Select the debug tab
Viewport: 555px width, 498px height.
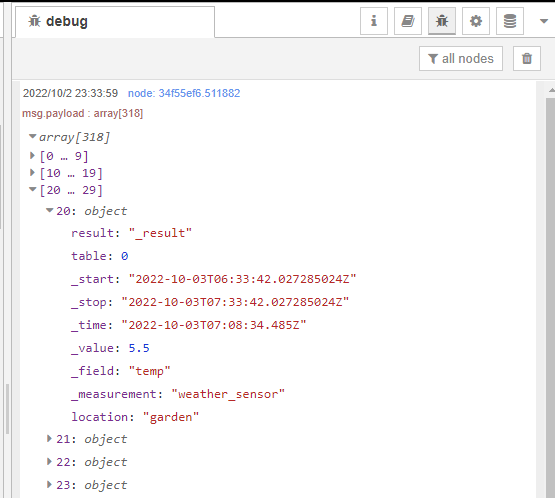tap(115, 22)
